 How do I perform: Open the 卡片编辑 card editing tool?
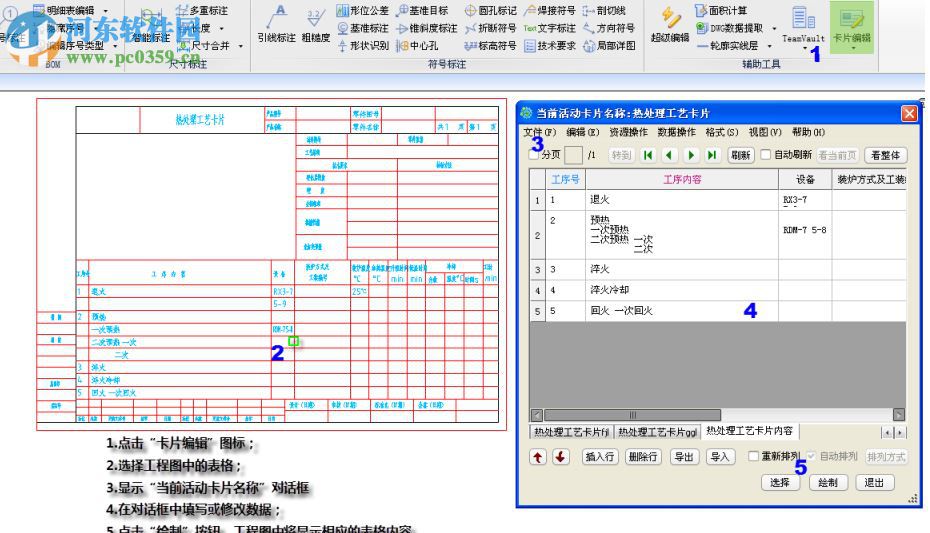coord(852,27)
